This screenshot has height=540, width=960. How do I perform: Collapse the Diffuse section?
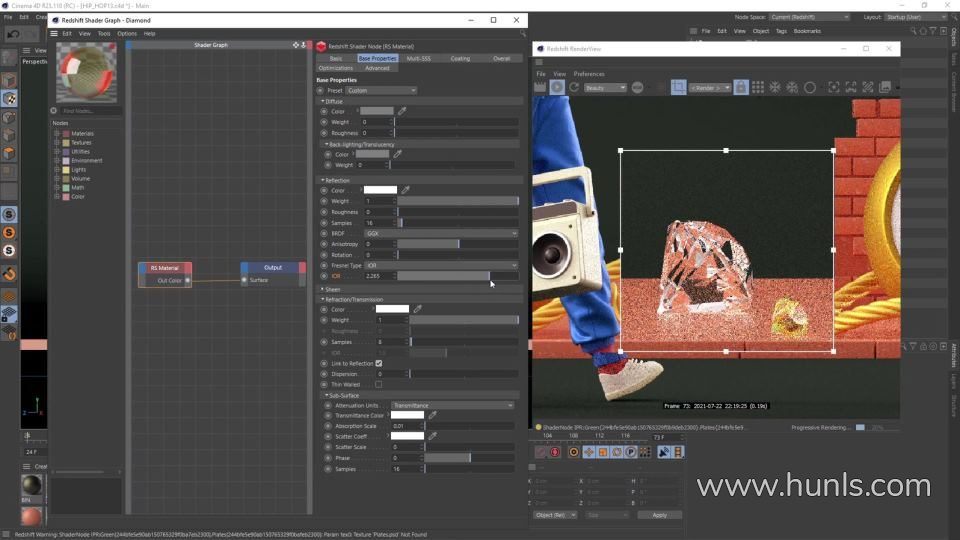[323, 102]
